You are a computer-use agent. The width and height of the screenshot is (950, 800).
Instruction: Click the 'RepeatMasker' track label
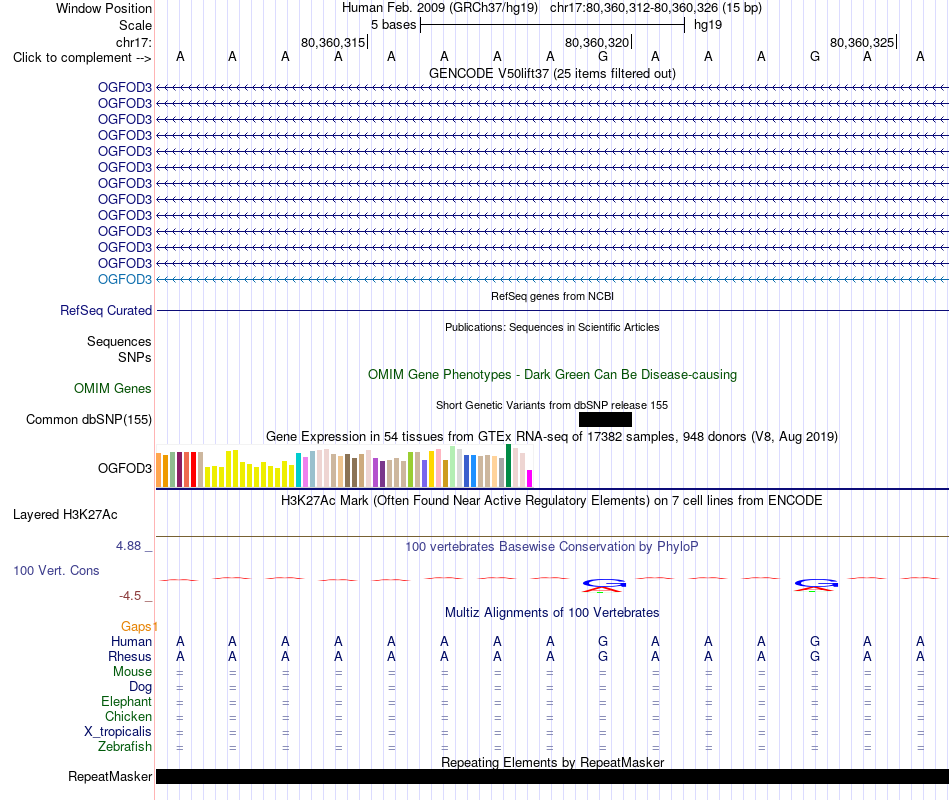(x=110, y=776)
